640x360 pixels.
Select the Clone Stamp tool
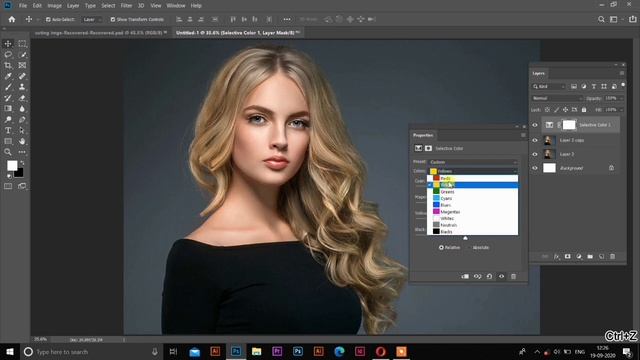coord(22,87)
